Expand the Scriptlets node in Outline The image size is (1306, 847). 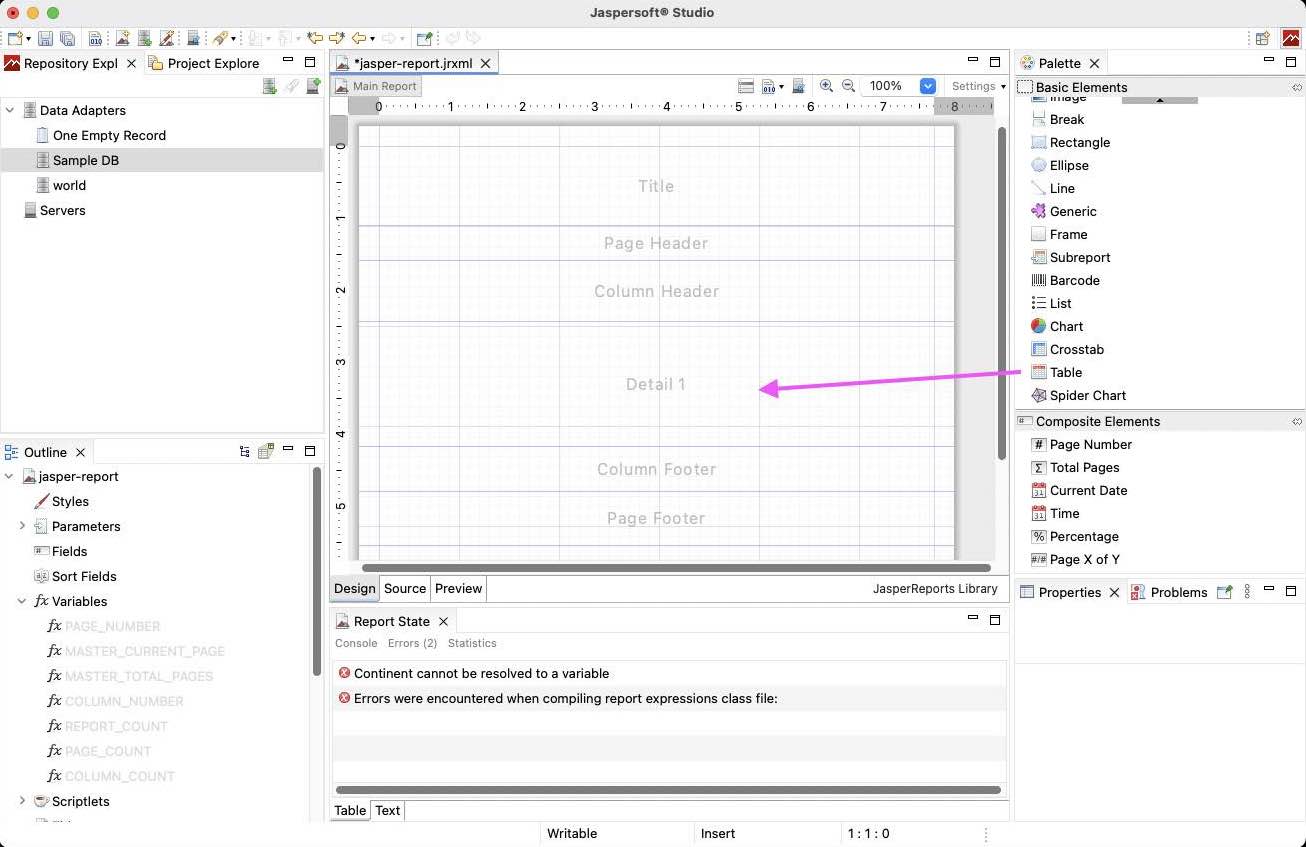pos(22,801)
